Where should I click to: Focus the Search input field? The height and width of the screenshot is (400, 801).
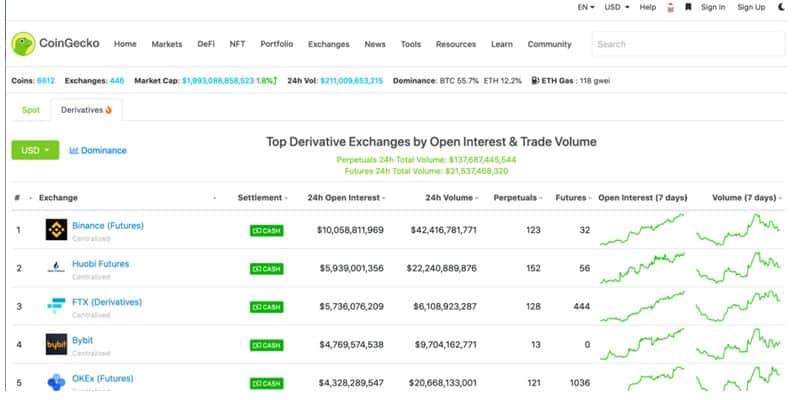(688, 44)
